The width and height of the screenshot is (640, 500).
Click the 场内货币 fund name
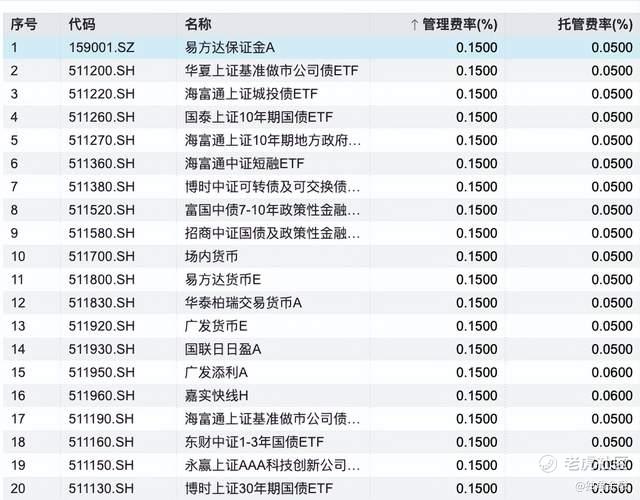click(211, 257)
